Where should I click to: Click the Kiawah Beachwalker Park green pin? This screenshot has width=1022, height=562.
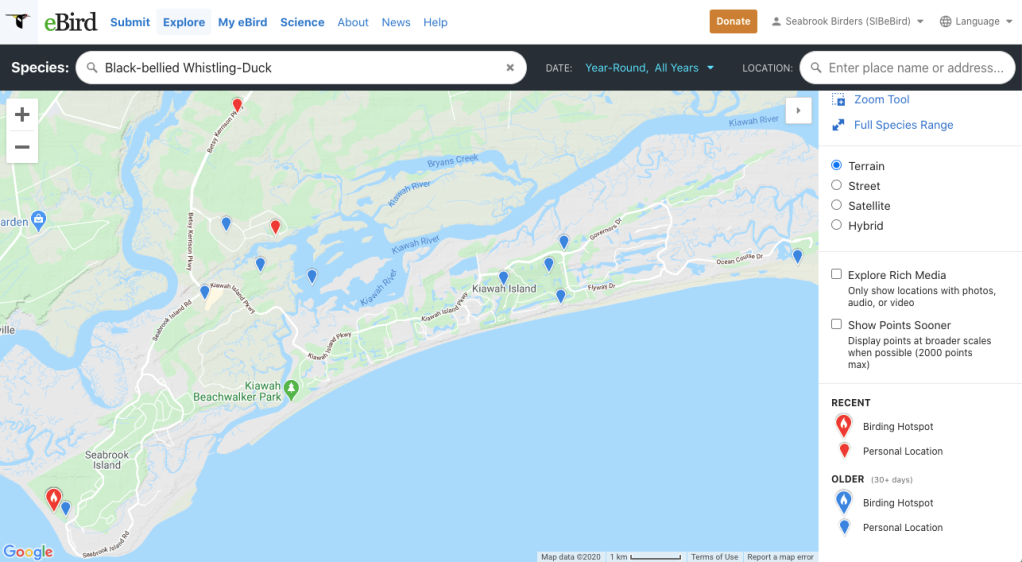(291, 390)
